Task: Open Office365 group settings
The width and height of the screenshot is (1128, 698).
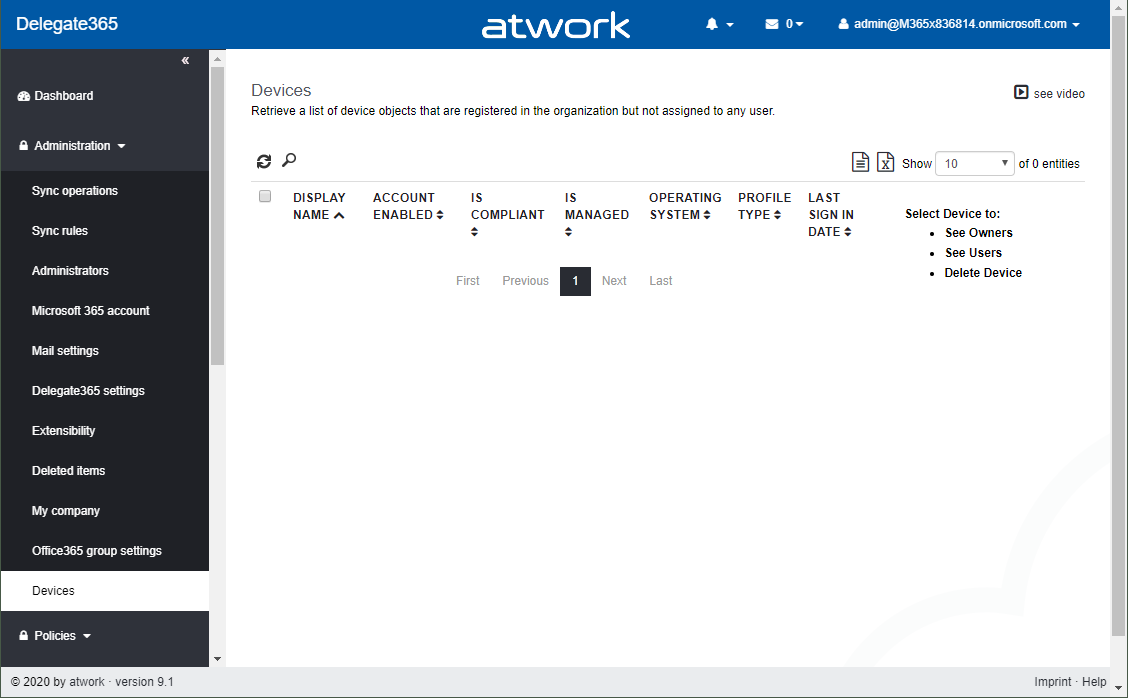Action: (x=96, y=550)
